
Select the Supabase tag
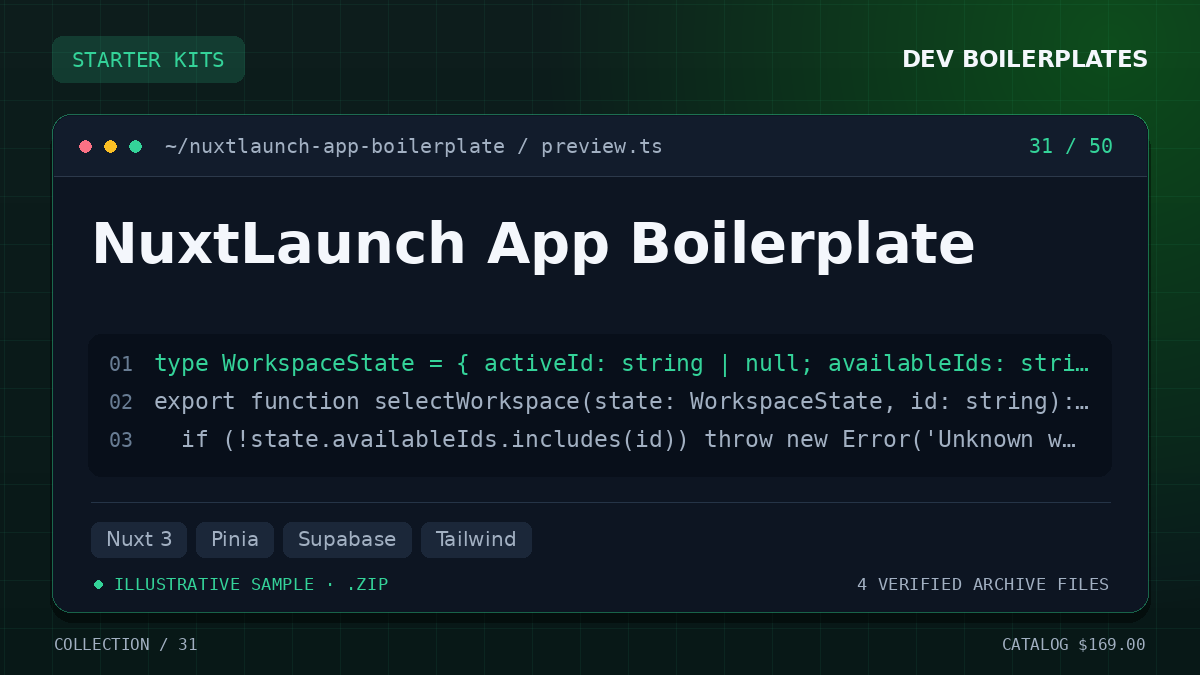click(x=347, y=540)
